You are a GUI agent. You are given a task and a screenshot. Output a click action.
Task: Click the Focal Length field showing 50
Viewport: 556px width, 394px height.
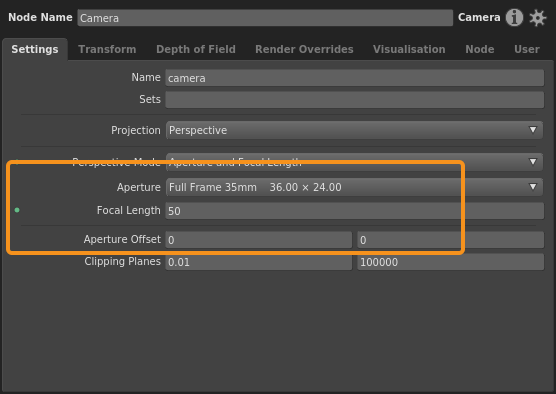pos(354,211)
